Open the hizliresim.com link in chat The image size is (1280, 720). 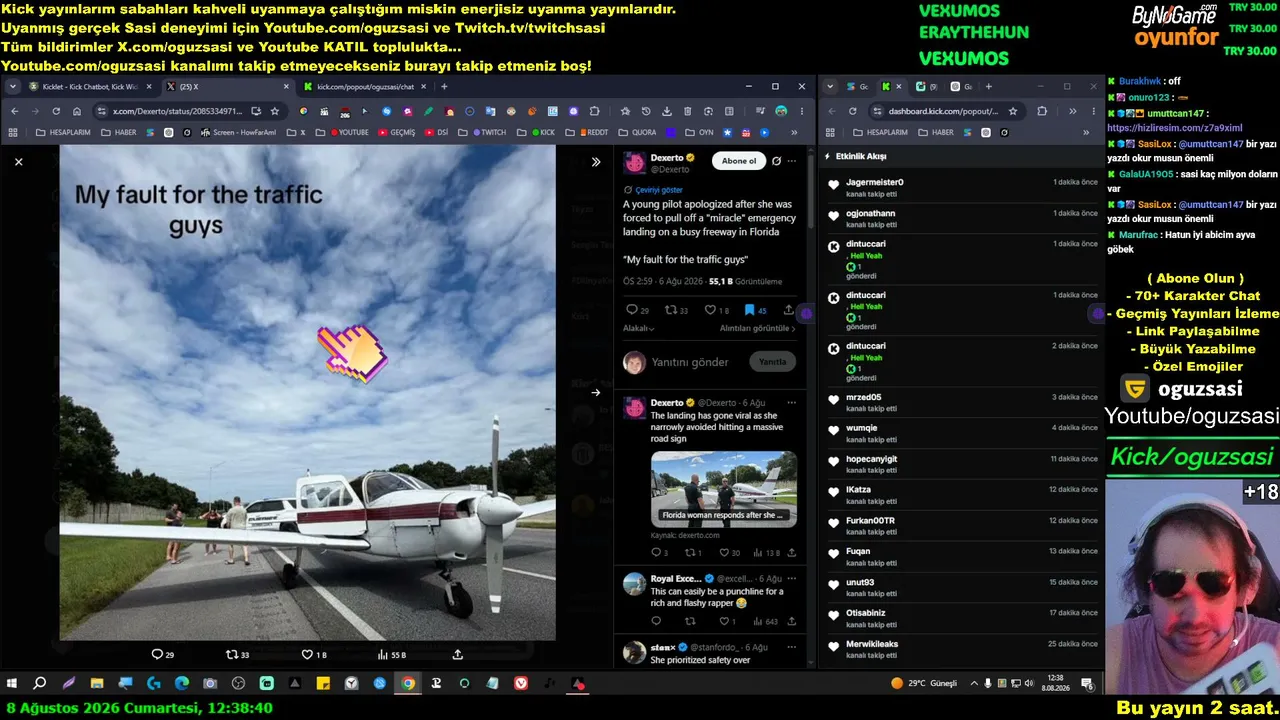pyautogui.click(x=1175, y=128)
